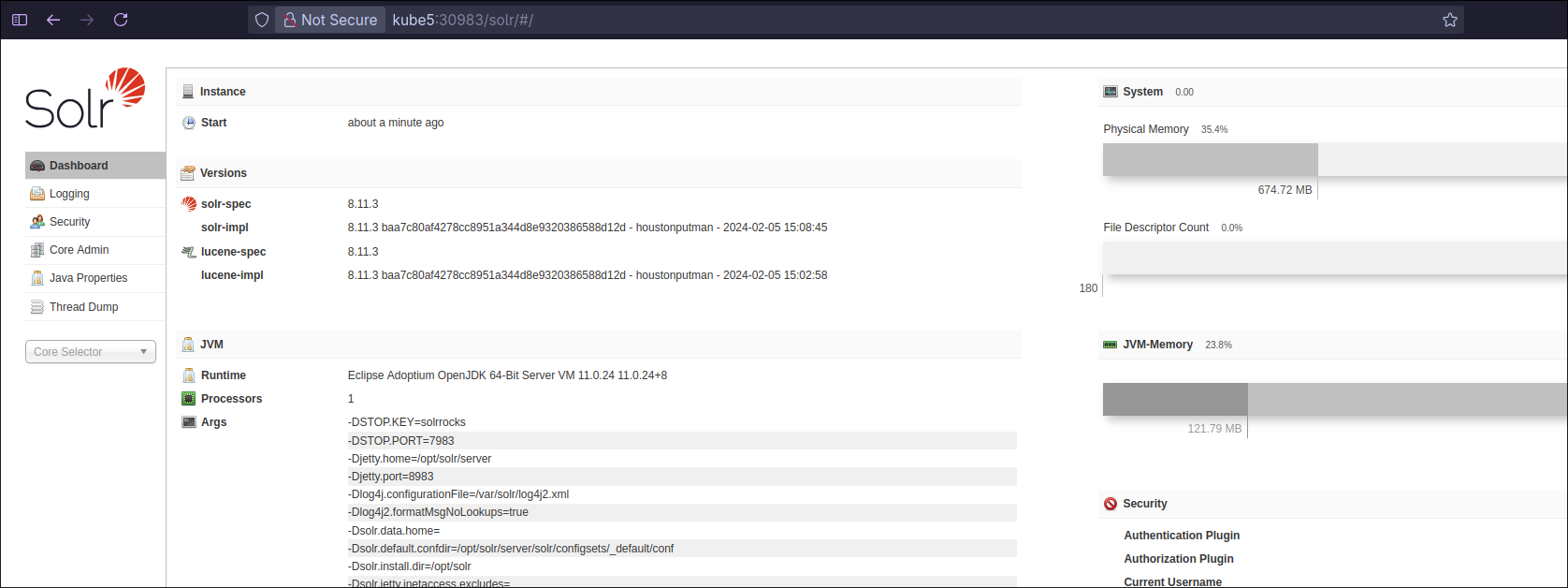
Task: Click the Authentication Plugin label
Action: [x=1182, y=536]
